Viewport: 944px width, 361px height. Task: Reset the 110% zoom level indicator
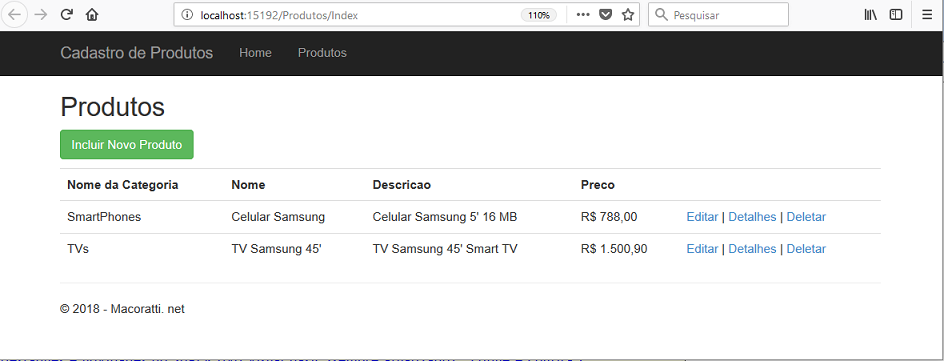point(539,15)
